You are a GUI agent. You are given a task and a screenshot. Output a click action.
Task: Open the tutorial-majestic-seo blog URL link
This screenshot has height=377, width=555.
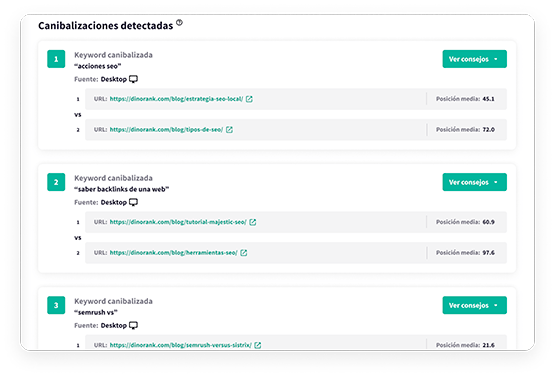click(x=178, y=222)
